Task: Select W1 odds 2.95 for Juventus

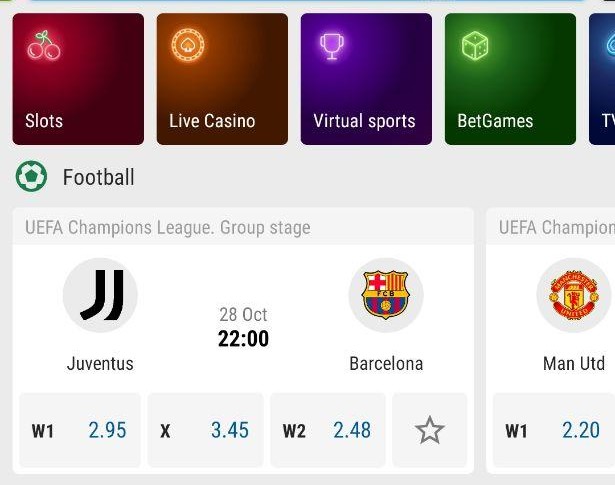Action: click(80, 430)
